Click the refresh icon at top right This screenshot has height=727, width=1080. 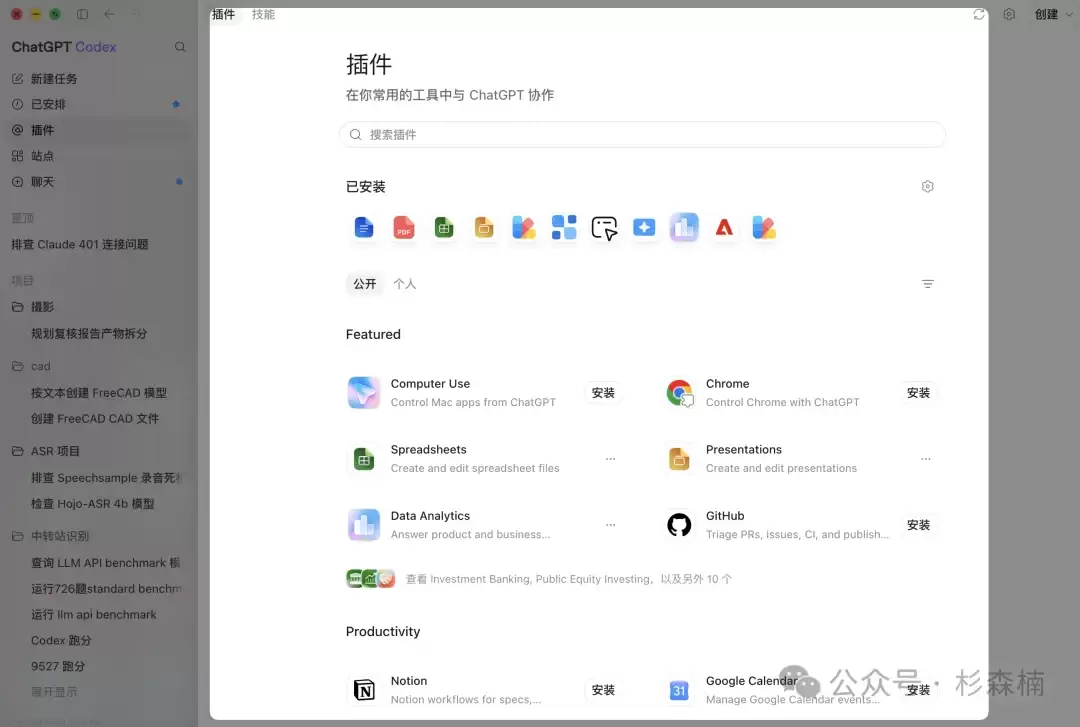pos(979,14)
